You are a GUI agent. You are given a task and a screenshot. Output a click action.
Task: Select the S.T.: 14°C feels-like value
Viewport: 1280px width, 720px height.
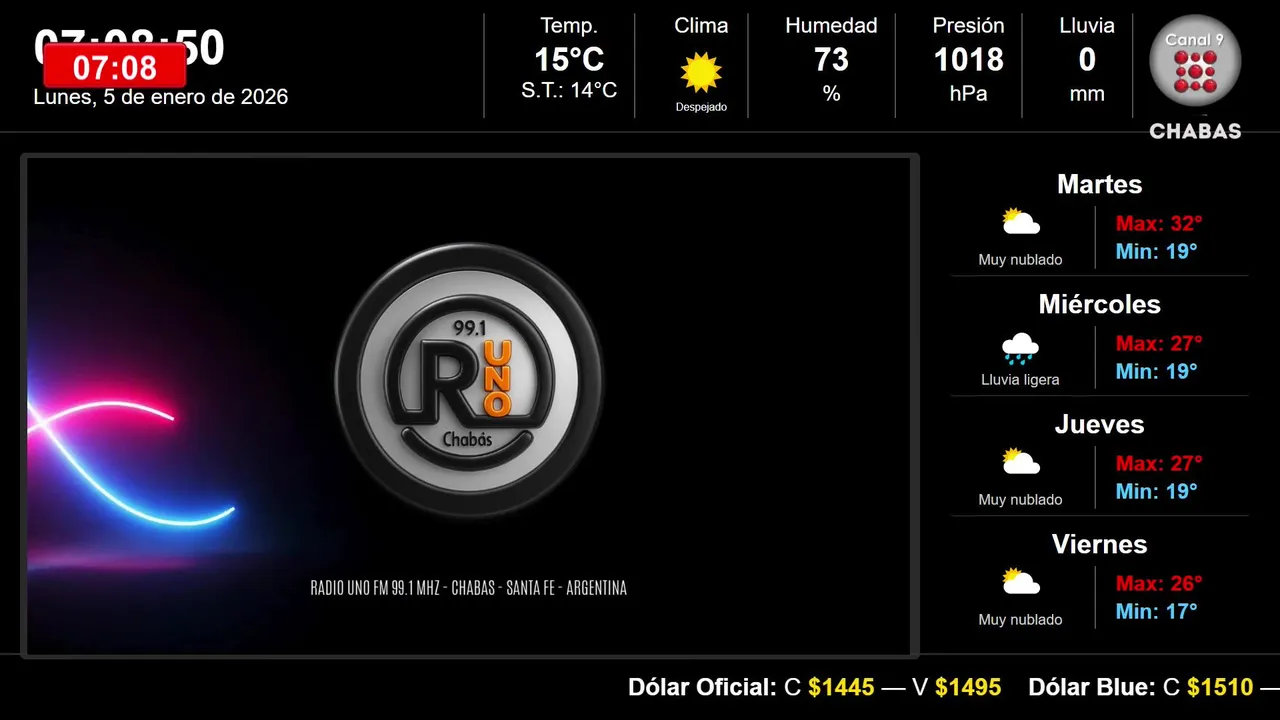point(569,91)
